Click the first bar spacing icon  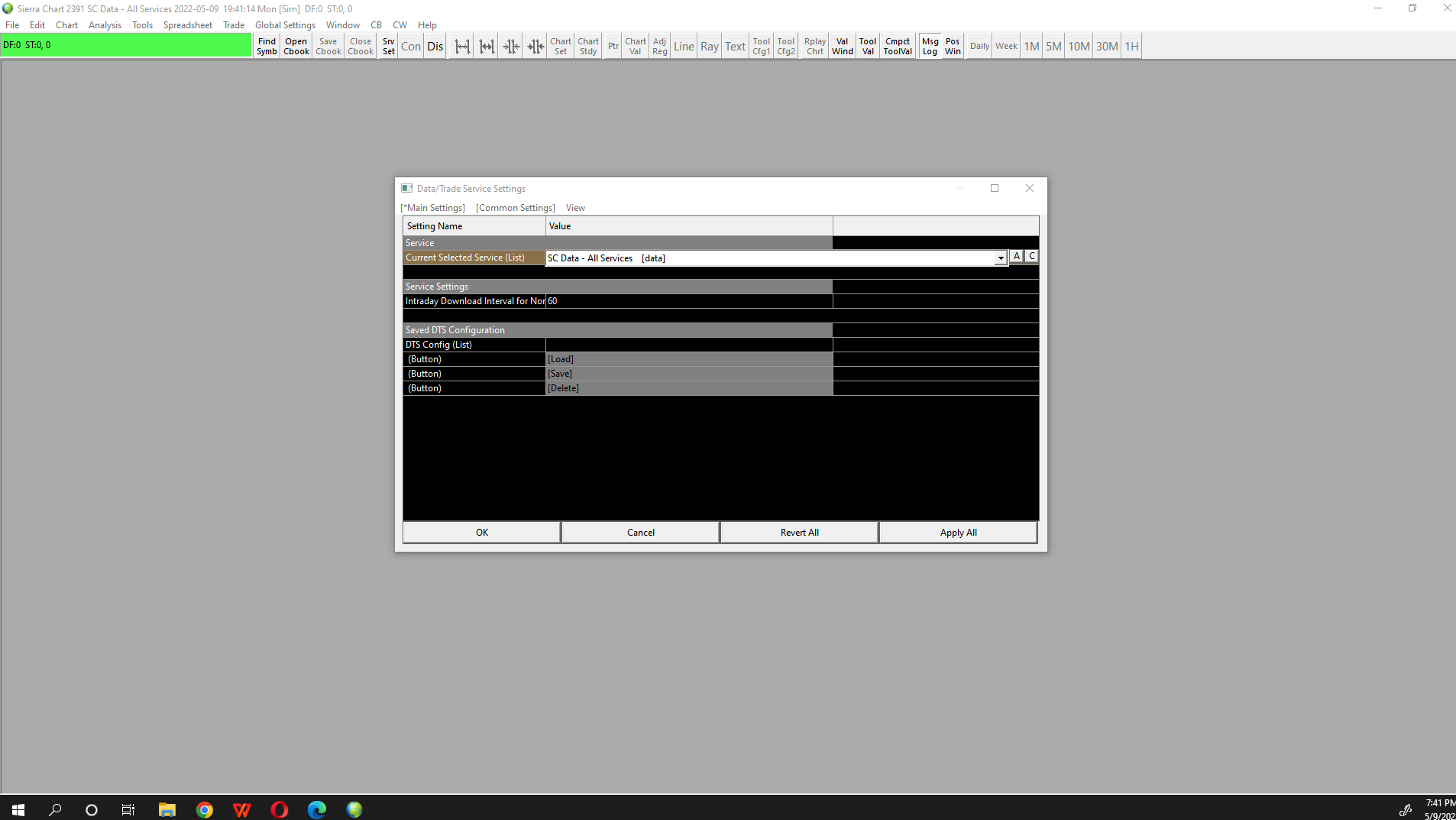(x=462, y=47)
